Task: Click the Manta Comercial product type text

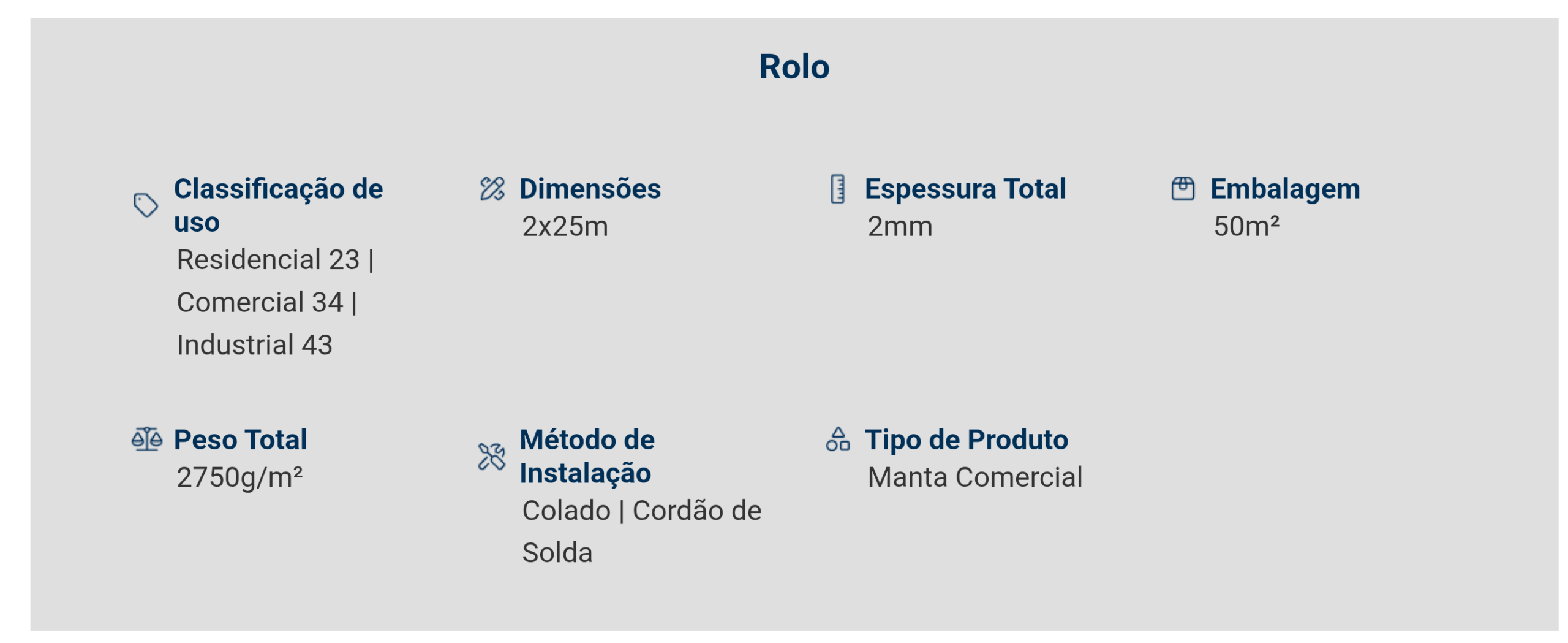Action: (974, 477)
